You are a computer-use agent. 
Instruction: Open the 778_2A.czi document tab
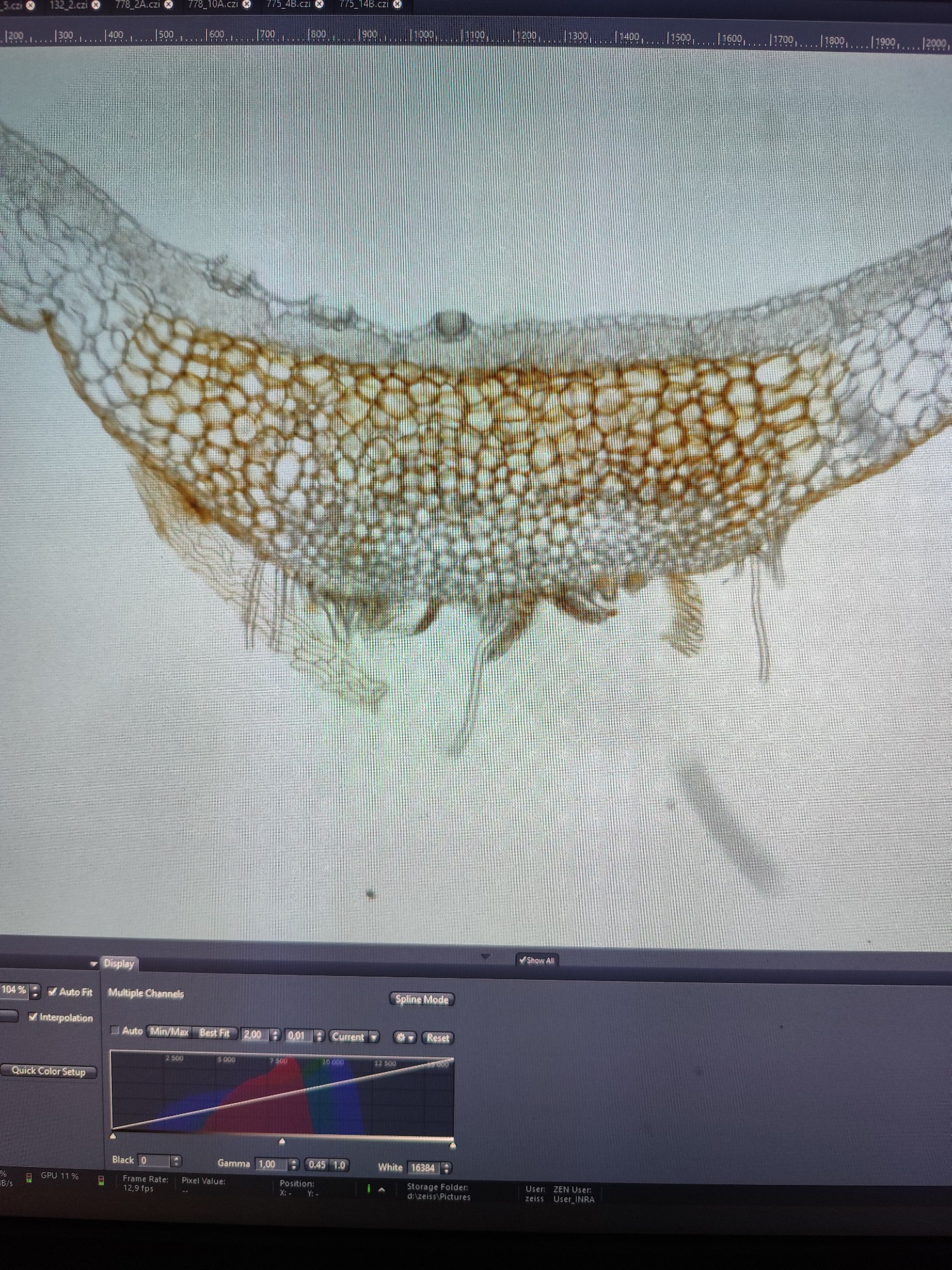[x=137, y=5]
